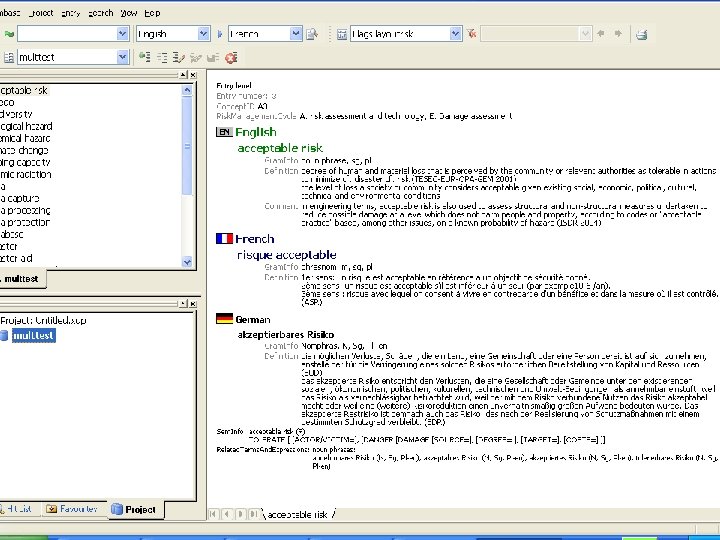Pin the term list panel
The image size is (720, 540).
click(183, 74)
